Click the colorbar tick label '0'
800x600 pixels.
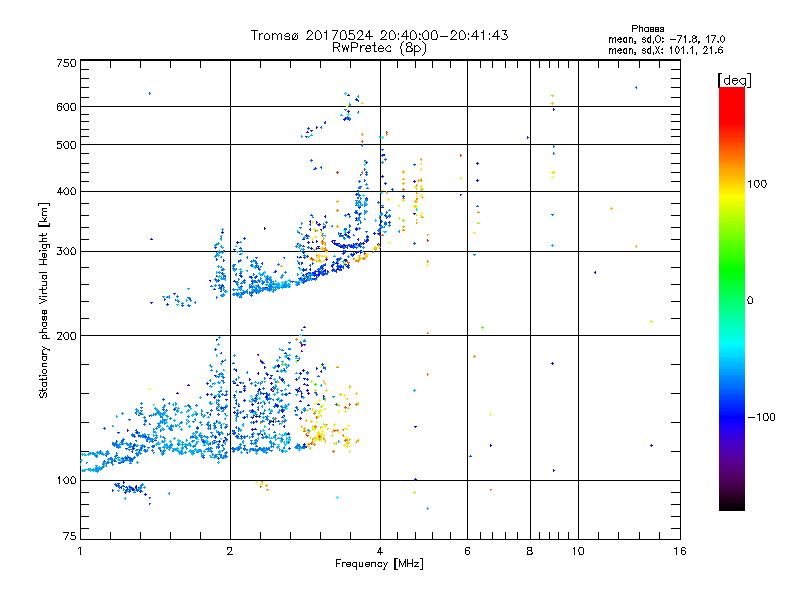(750, 301)
